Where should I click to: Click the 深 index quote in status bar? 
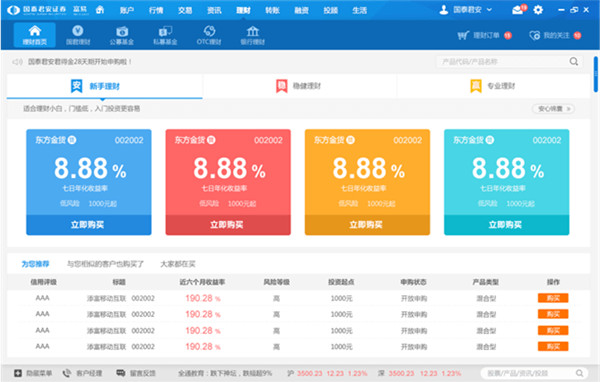[x=419, y=373]
